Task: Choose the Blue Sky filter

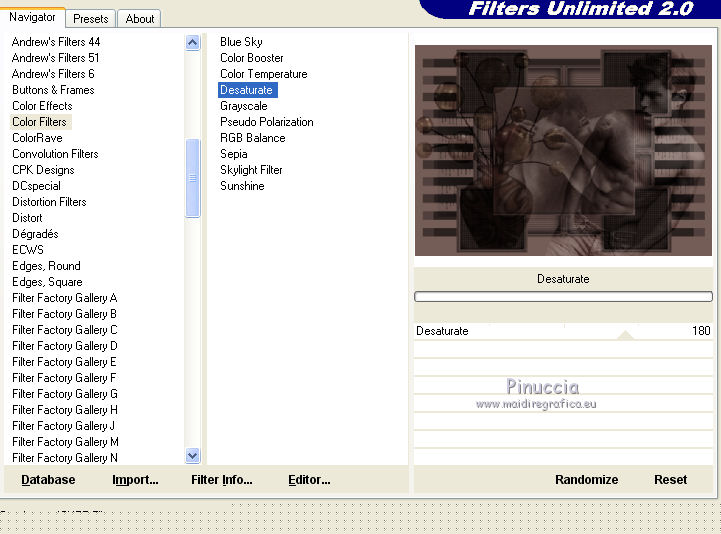Action: (241, 42)
